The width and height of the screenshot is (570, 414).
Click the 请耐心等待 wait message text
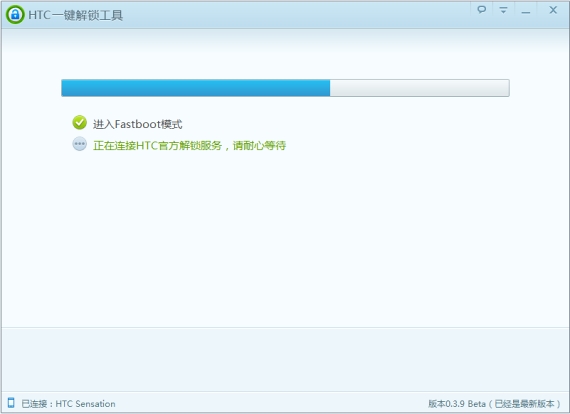[x=259, y=145]
